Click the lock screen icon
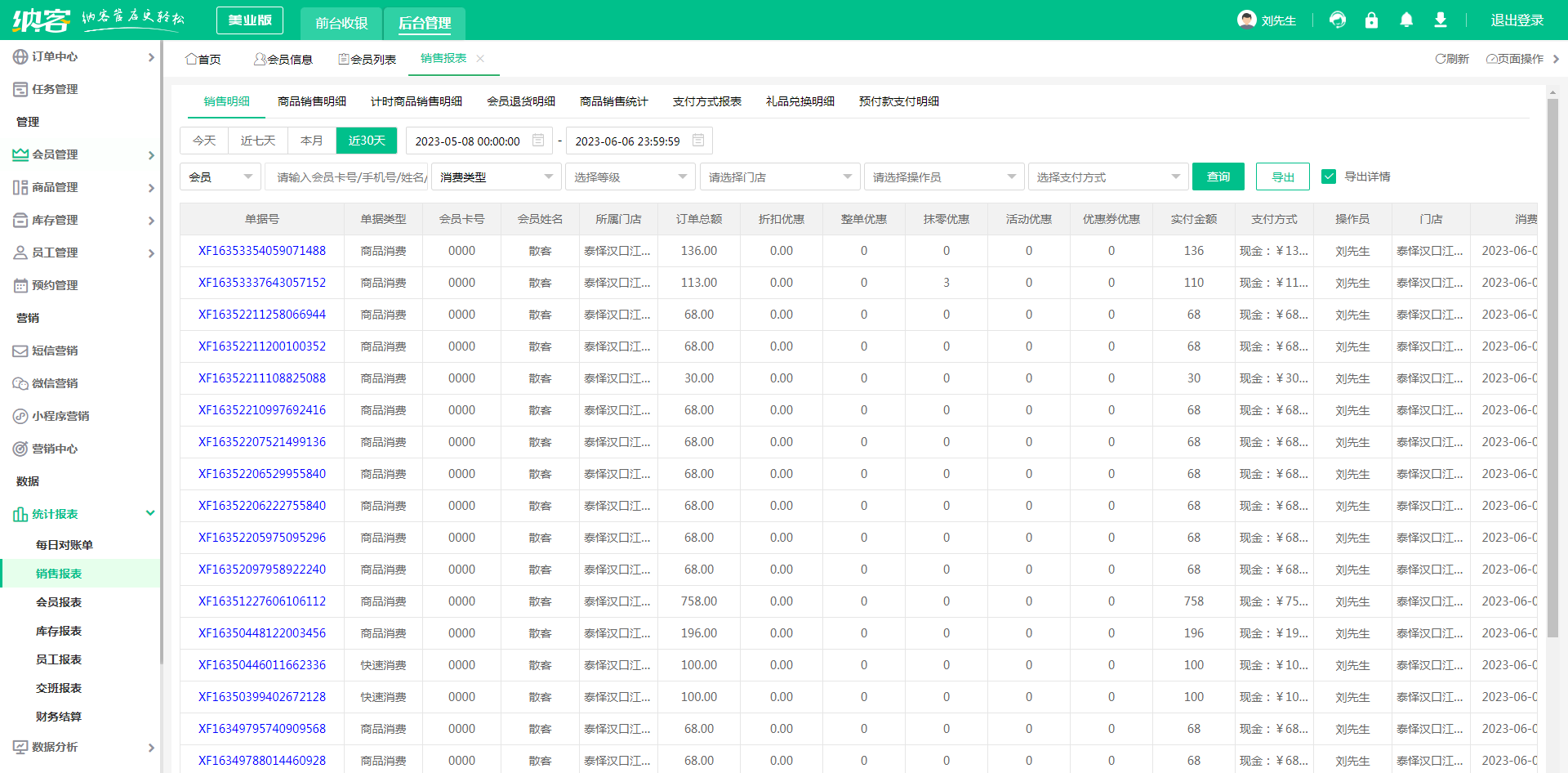The height and width of the screenshot is (773, 1568). coord(1371,20)
